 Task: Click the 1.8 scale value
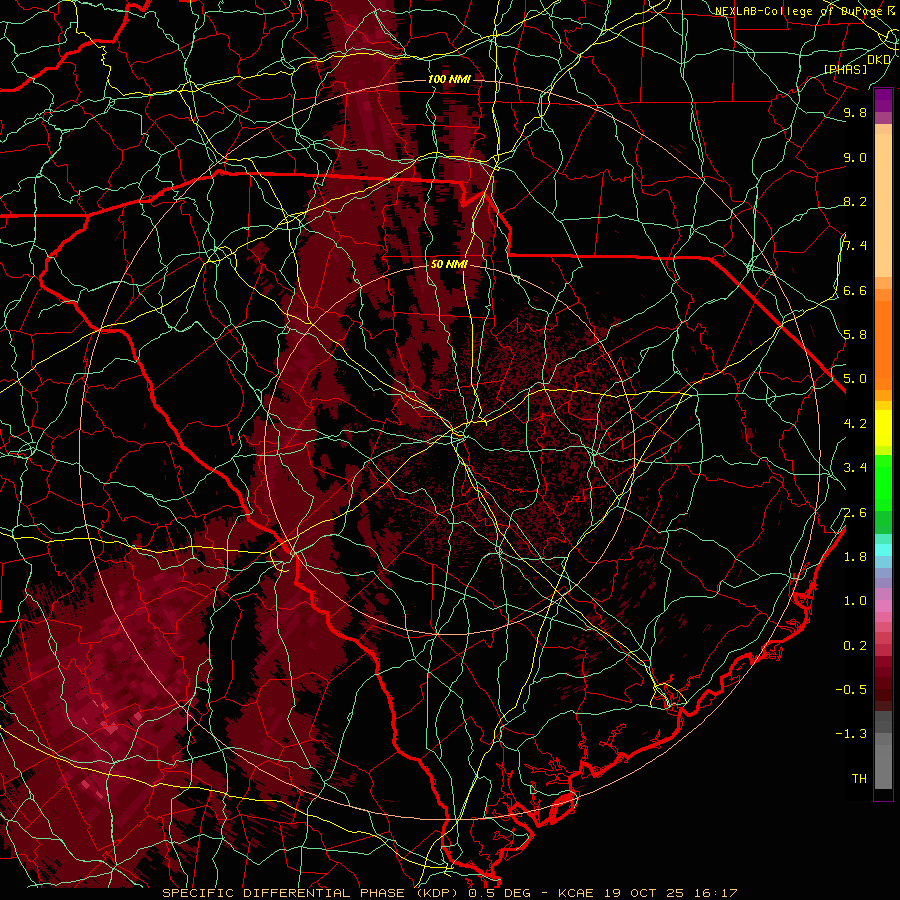click(x=855, y=557)
